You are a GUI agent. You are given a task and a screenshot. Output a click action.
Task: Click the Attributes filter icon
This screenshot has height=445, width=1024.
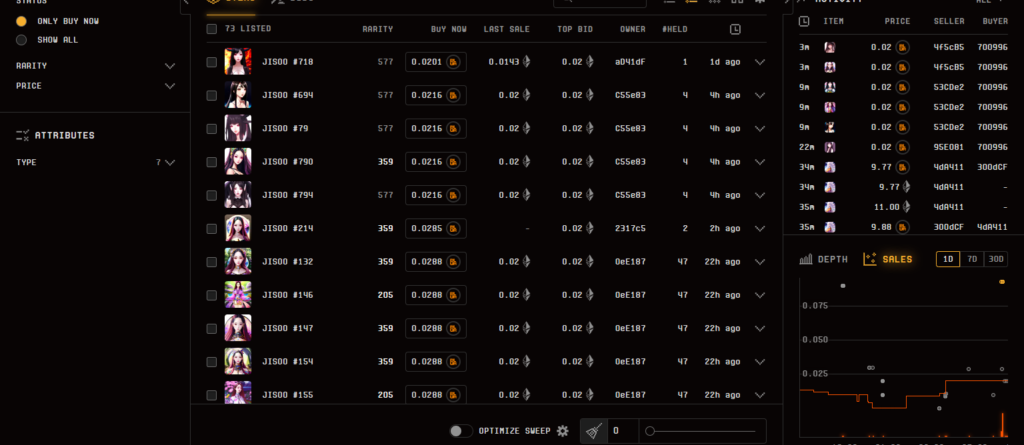pos(23,135)
